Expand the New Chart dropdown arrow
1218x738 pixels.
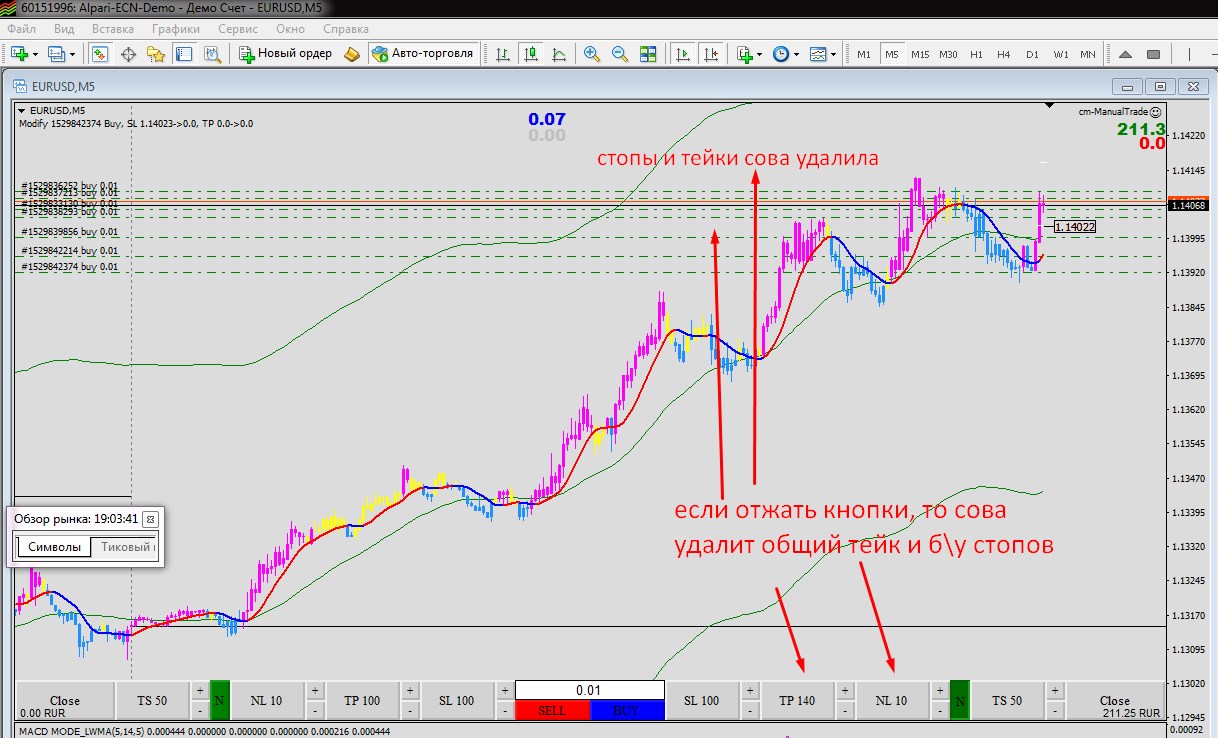point(35,54)
